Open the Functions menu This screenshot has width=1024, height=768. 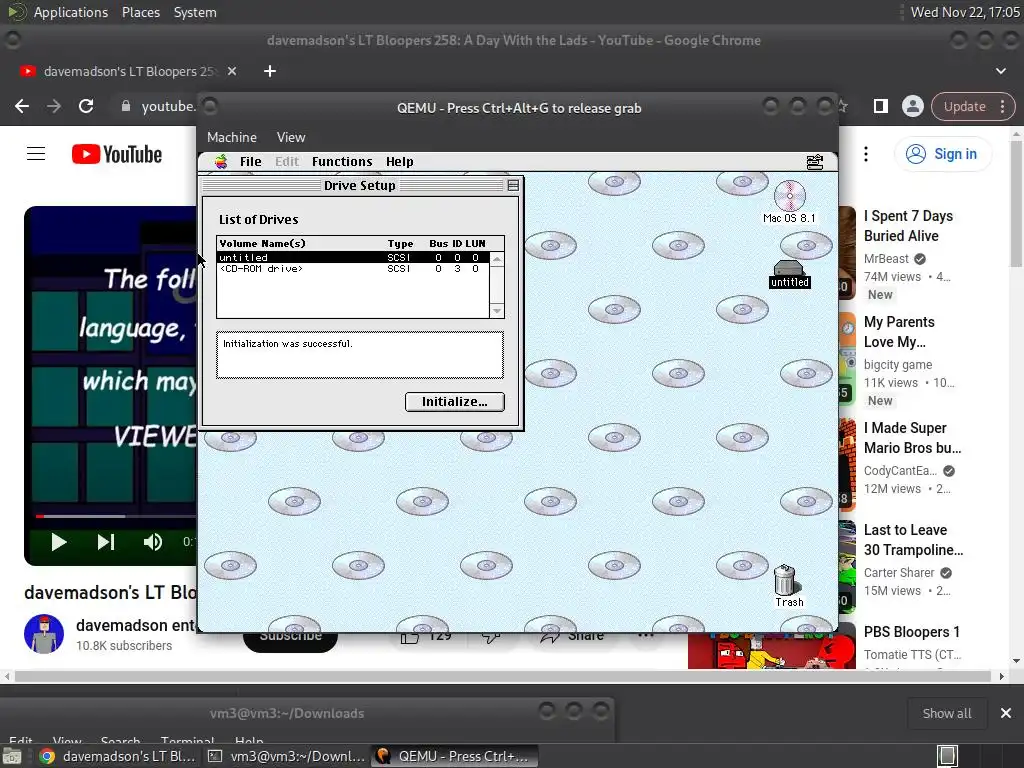click(x=342, y=161)
